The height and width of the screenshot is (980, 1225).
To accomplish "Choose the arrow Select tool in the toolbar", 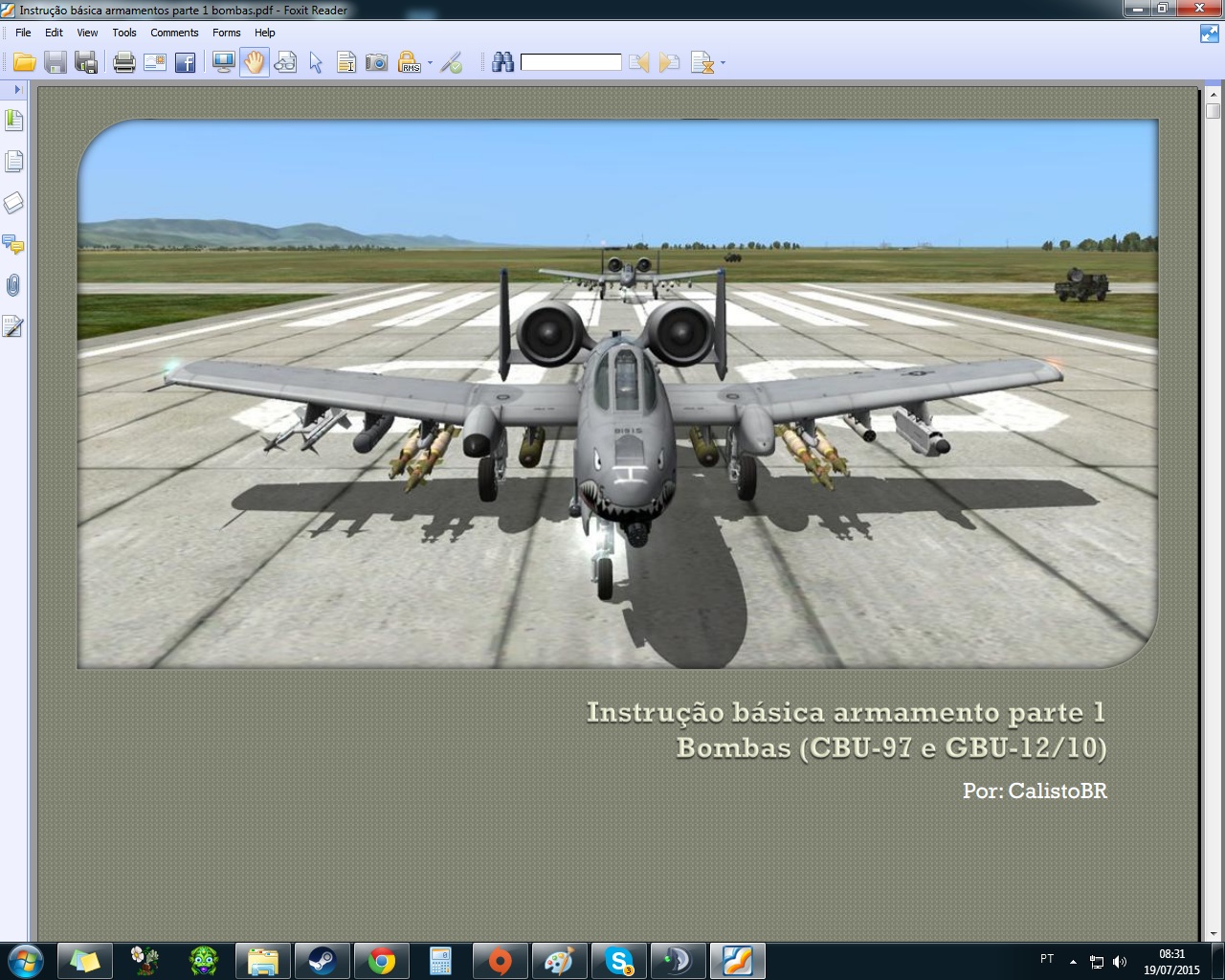I will click(316, 63).
